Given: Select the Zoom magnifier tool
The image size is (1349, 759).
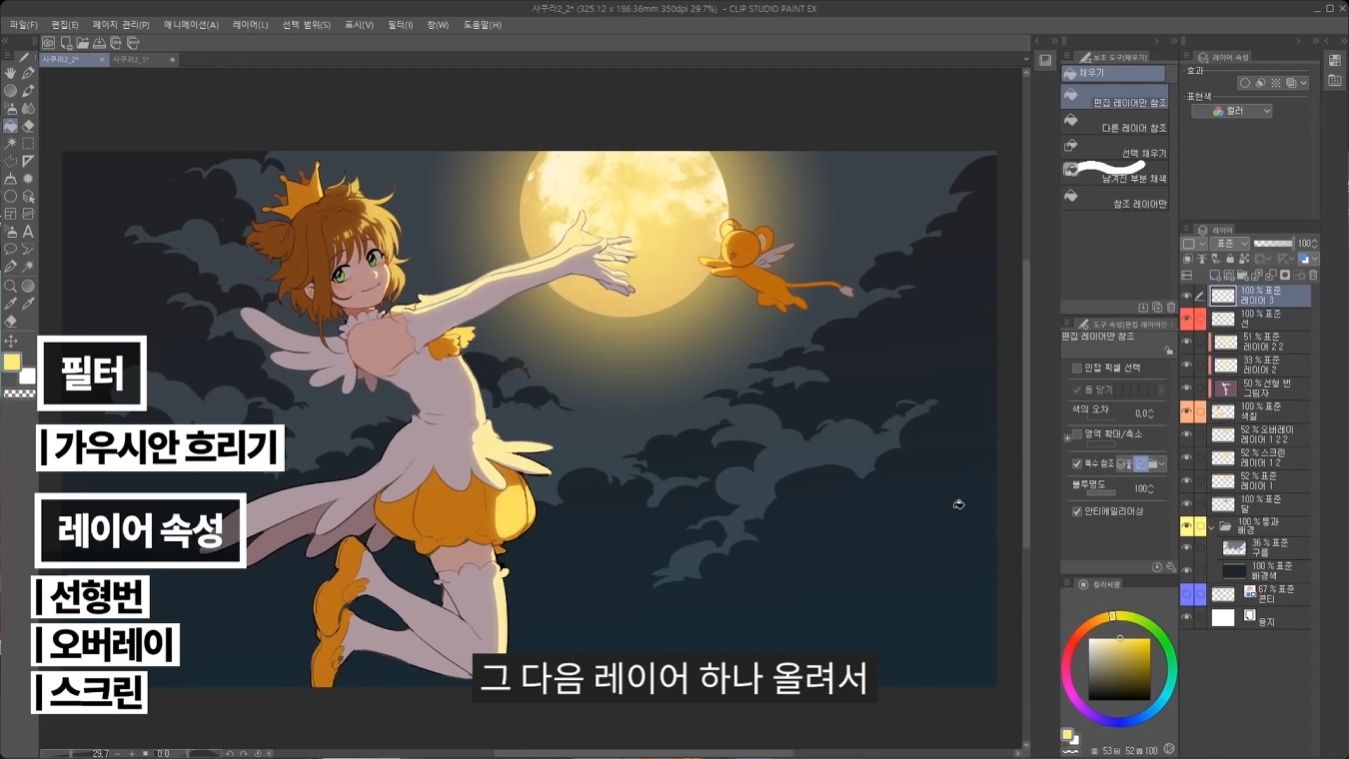Looking at the screenshot, I should pyautogui.click(x=10, y=286).
